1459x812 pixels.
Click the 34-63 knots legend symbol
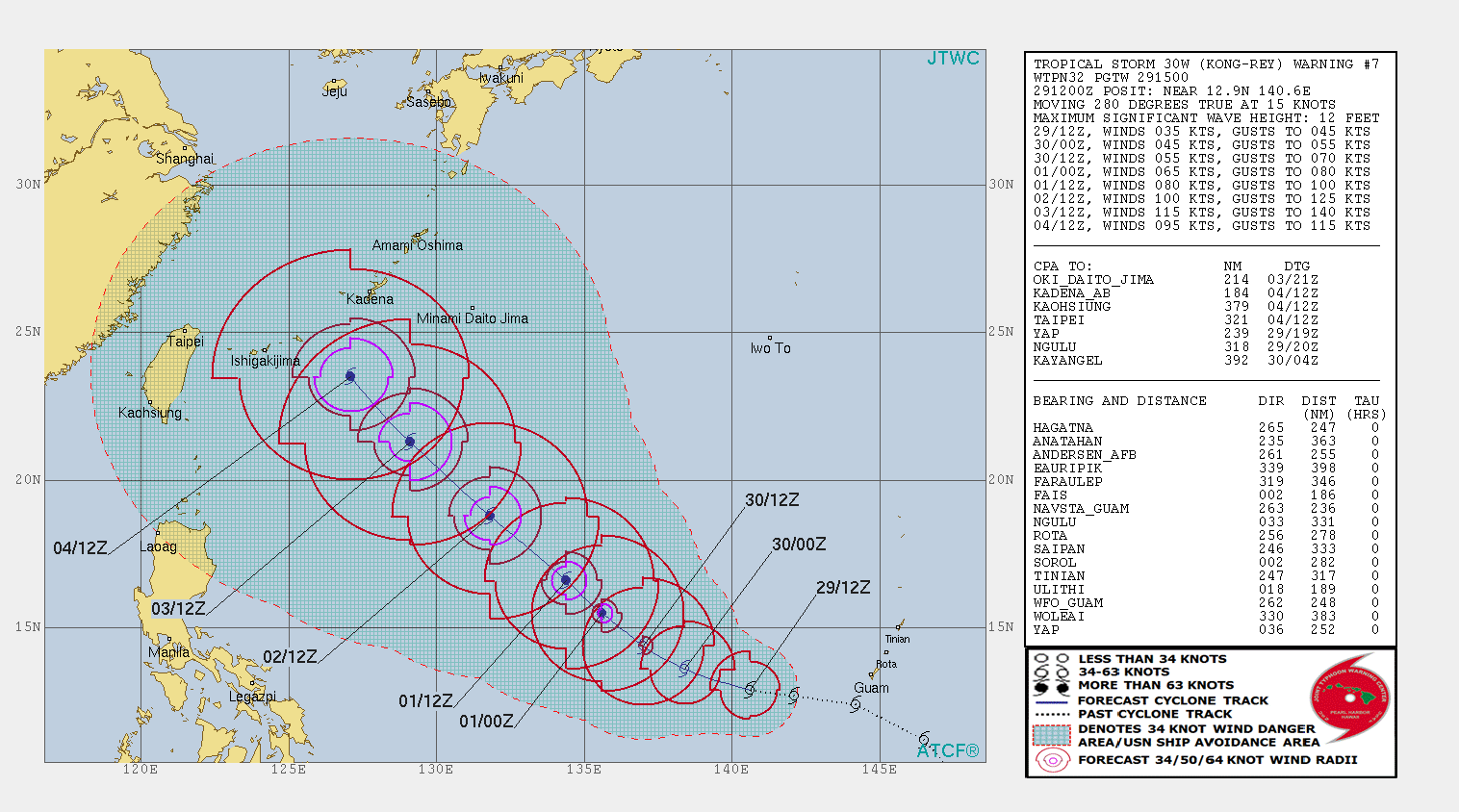(x=1050, y=672)
